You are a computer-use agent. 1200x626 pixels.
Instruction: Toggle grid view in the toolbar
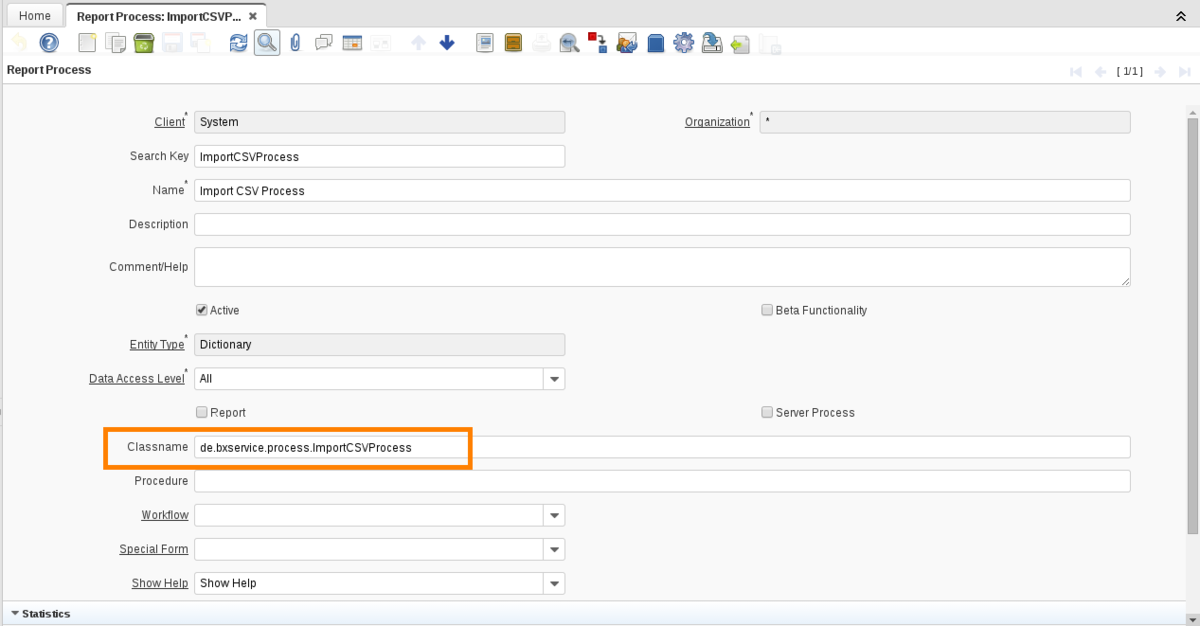351,43
